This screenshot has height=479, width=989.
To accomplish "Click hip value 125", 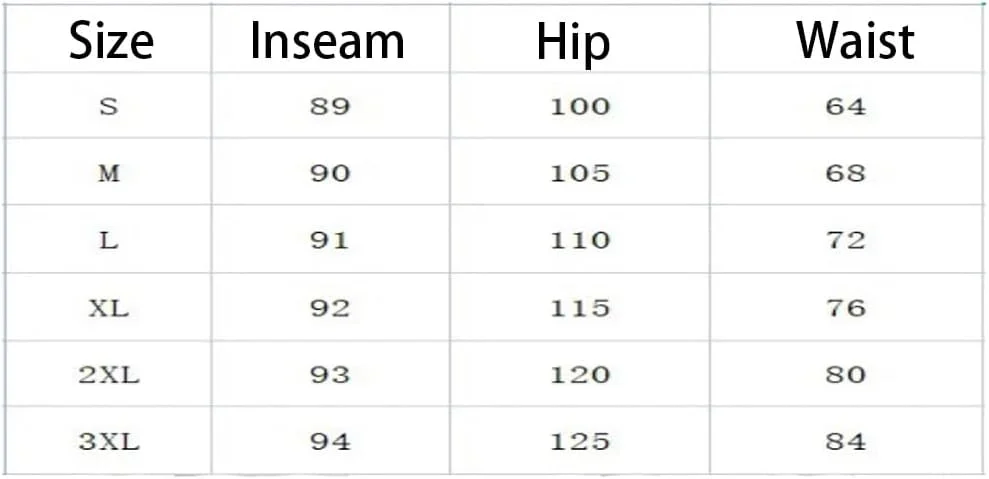I will (580, 441).
